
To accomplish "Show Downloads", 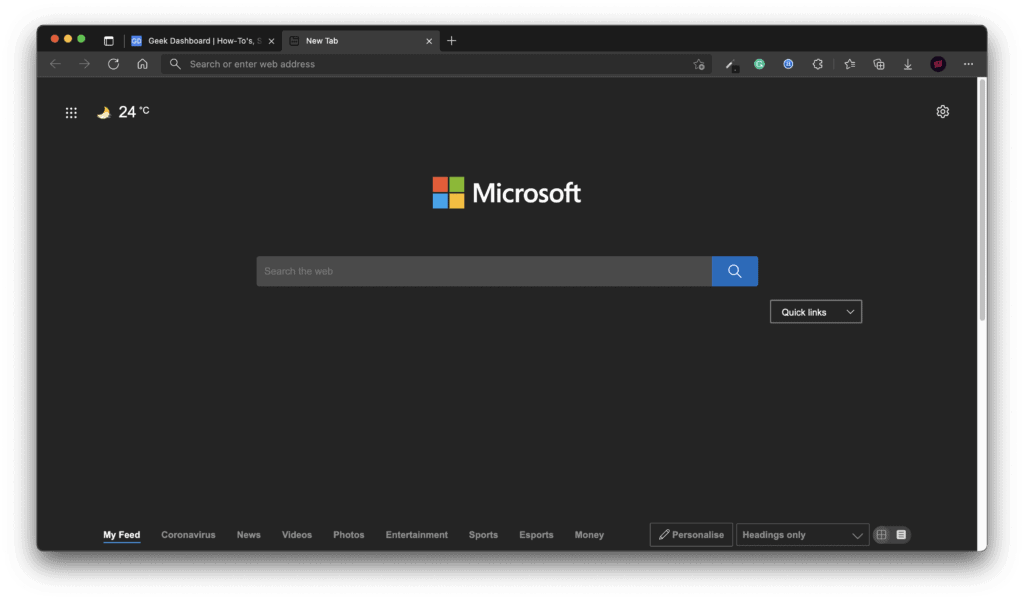I will (x=908, y=64).
